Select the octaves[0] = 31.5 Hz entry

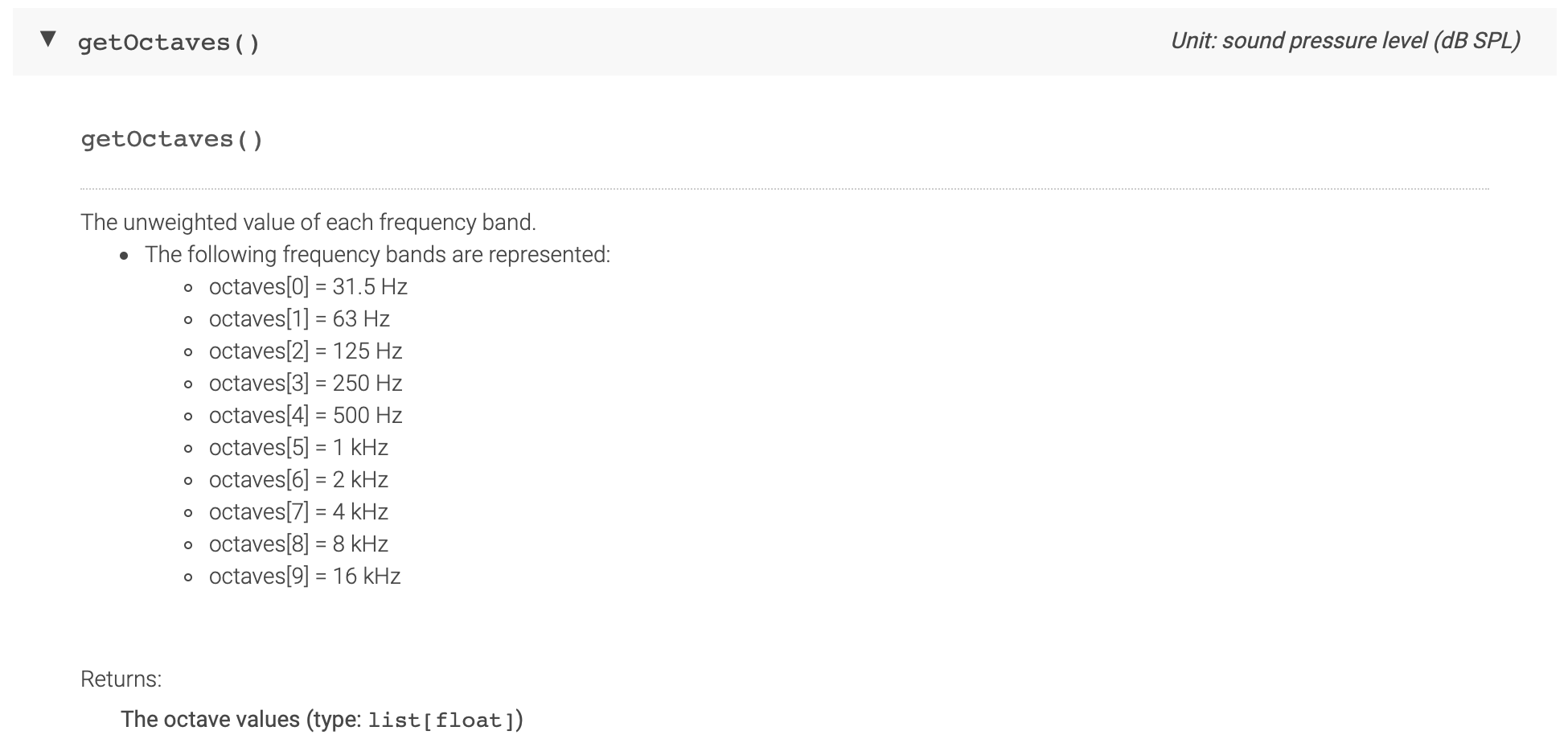pos(308,286)
